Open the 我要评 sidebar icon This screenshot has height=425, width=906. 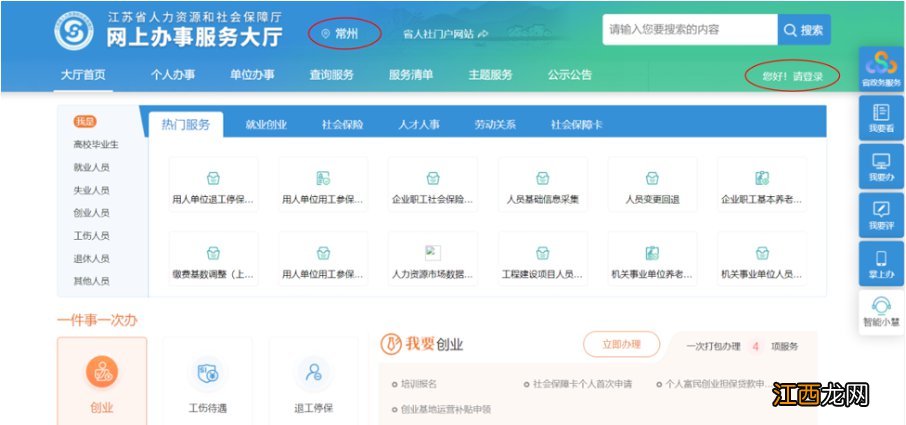pyautogui.click(x=881, y=215)
